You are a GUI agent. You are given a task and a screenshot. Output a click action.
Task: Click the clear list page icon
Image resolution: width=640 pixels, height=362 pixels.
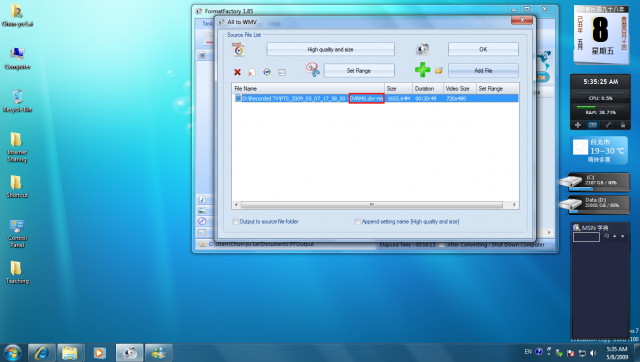(252, 72)
